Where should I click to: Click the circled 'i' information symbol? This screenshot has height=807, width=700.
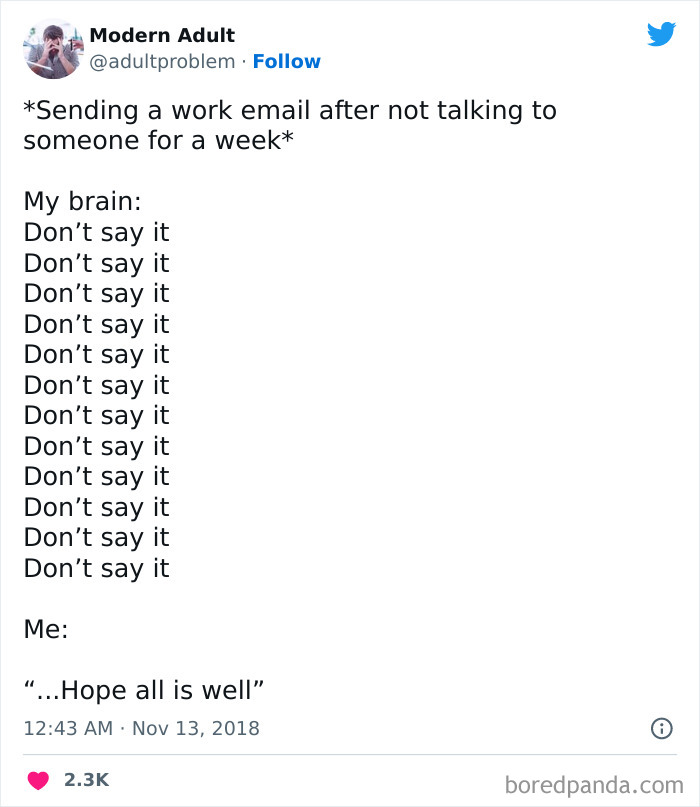(664, 729)
